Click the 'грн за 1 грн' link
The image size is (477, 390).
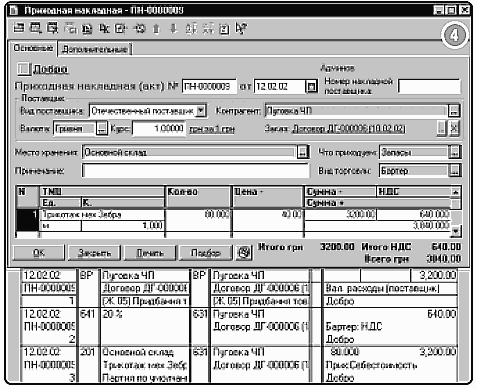point(212,129)
